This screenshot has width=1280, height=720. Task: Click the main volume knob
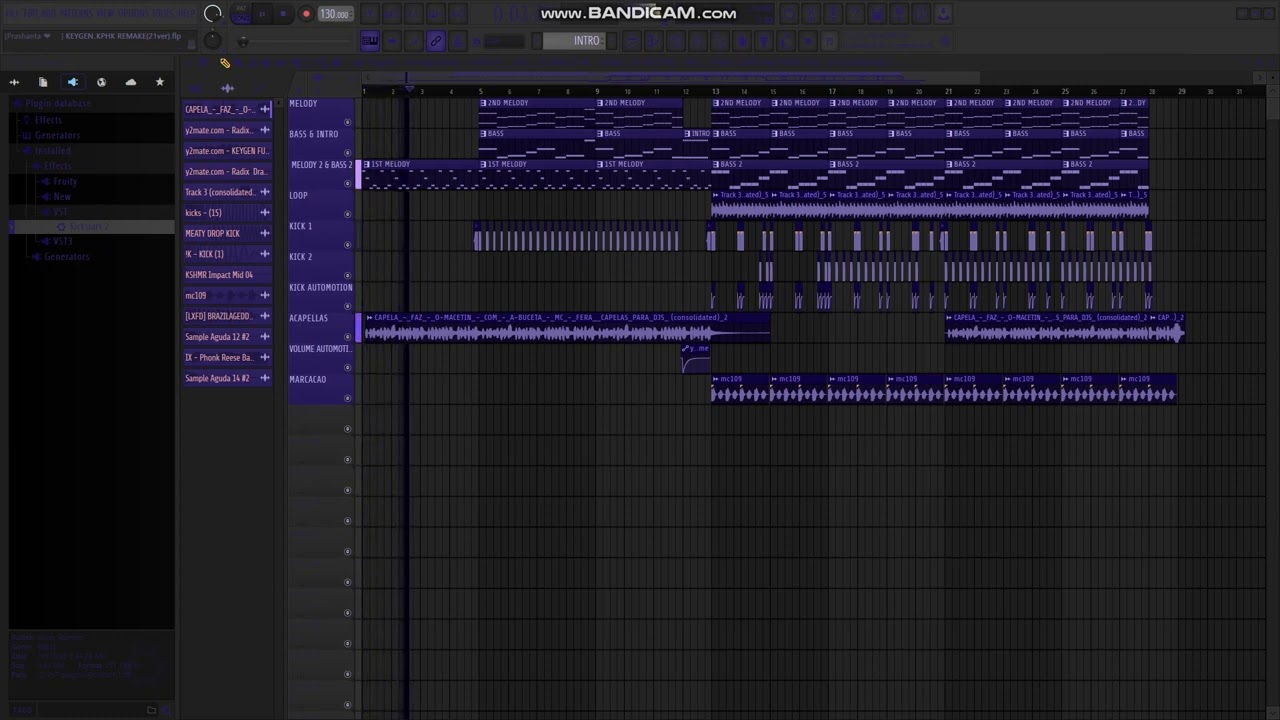(212, 14)
